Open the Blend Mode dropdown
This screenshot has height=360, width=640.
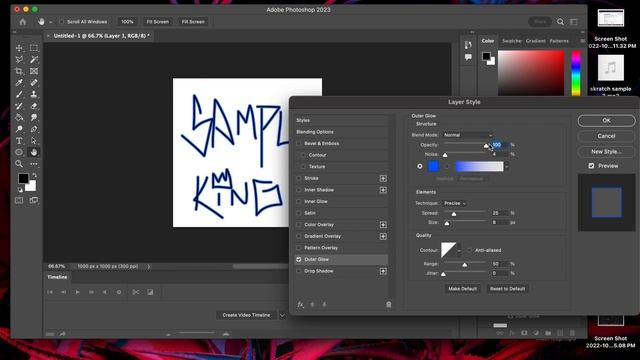(x=467, y=135)
